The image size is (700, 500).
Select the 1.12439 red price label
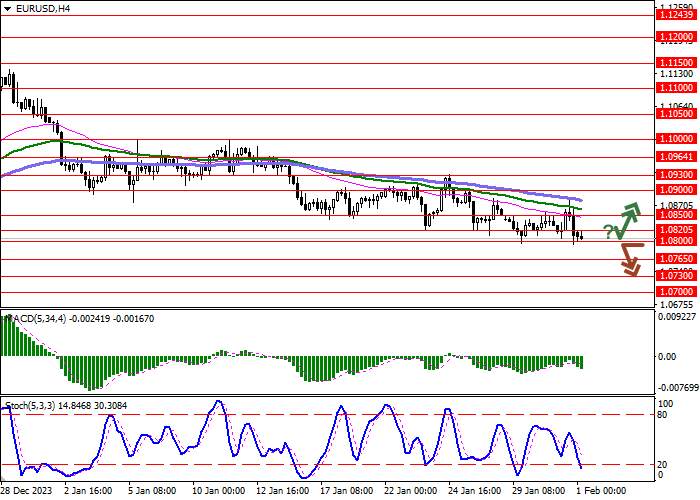click(677, 16)
